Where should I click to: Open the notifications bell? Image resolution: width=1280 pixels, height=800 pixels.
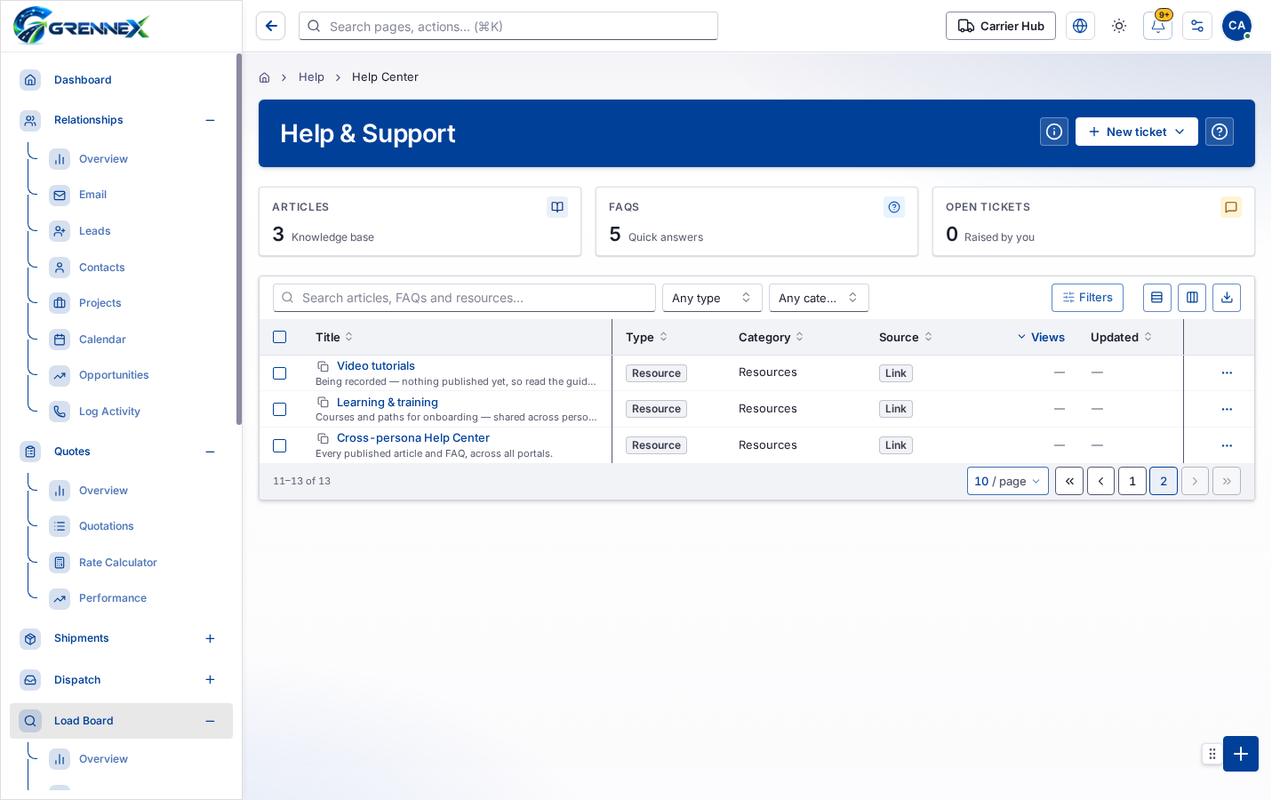tap(1158, 26)
